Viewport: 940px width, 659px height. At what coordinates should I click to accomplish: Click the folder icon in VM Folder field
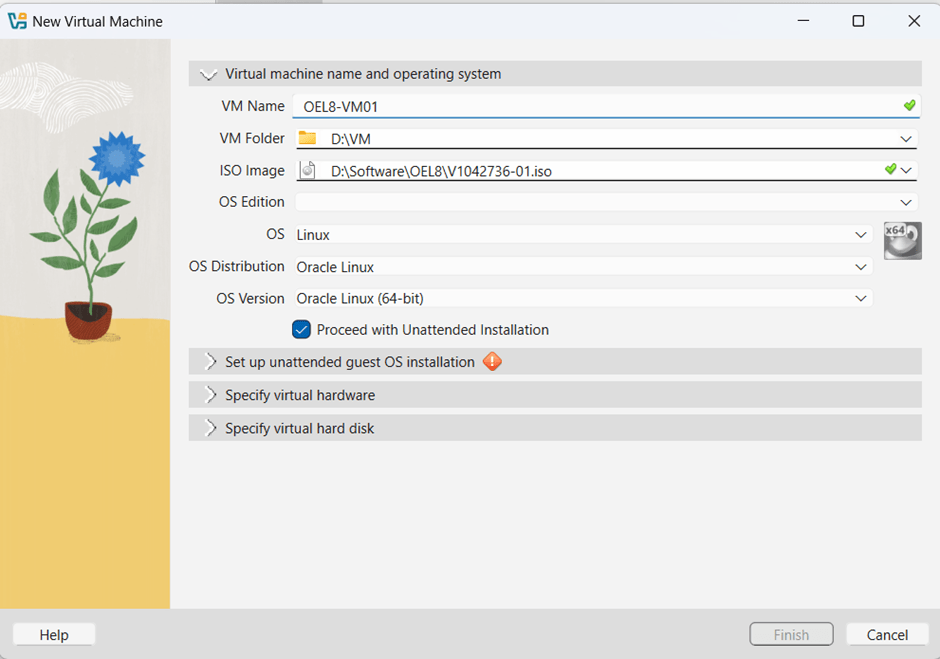coord(307,138)
